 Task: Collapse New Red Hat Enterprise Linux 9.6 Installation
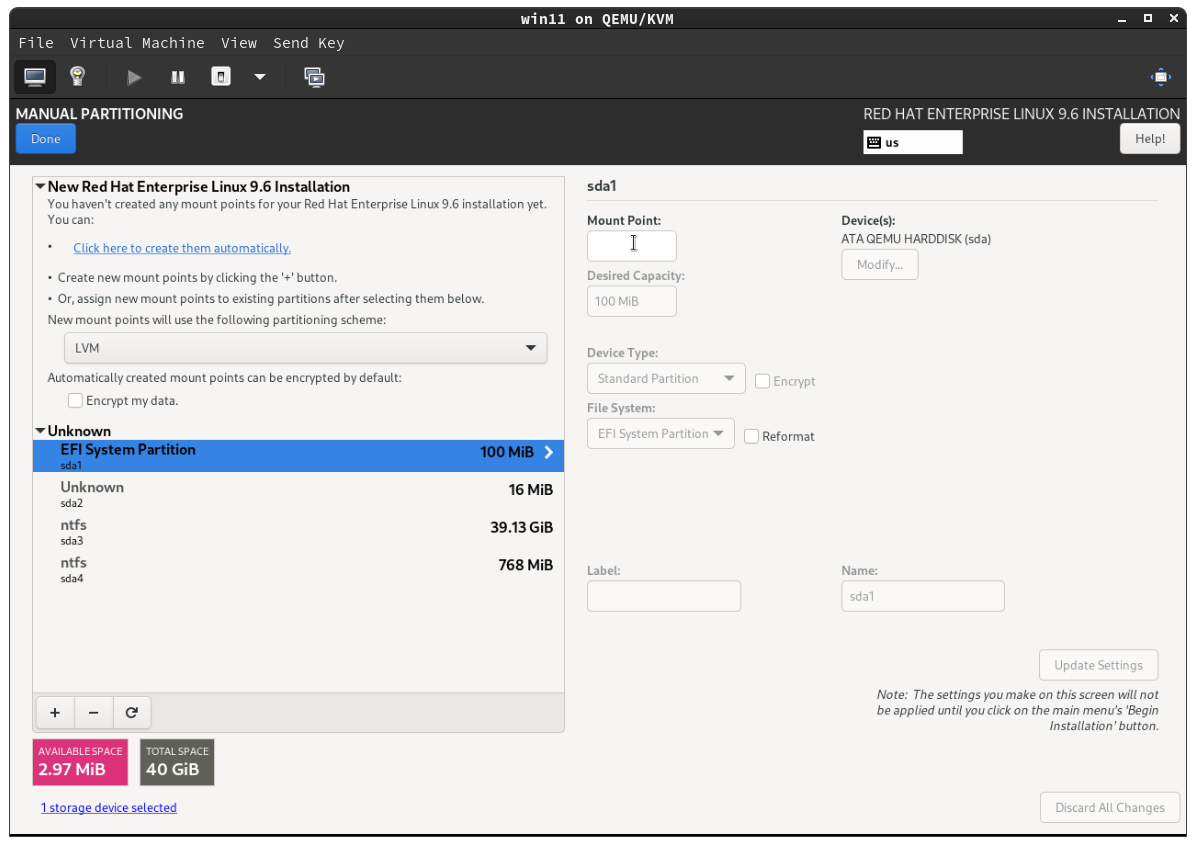tap(40, 186)
